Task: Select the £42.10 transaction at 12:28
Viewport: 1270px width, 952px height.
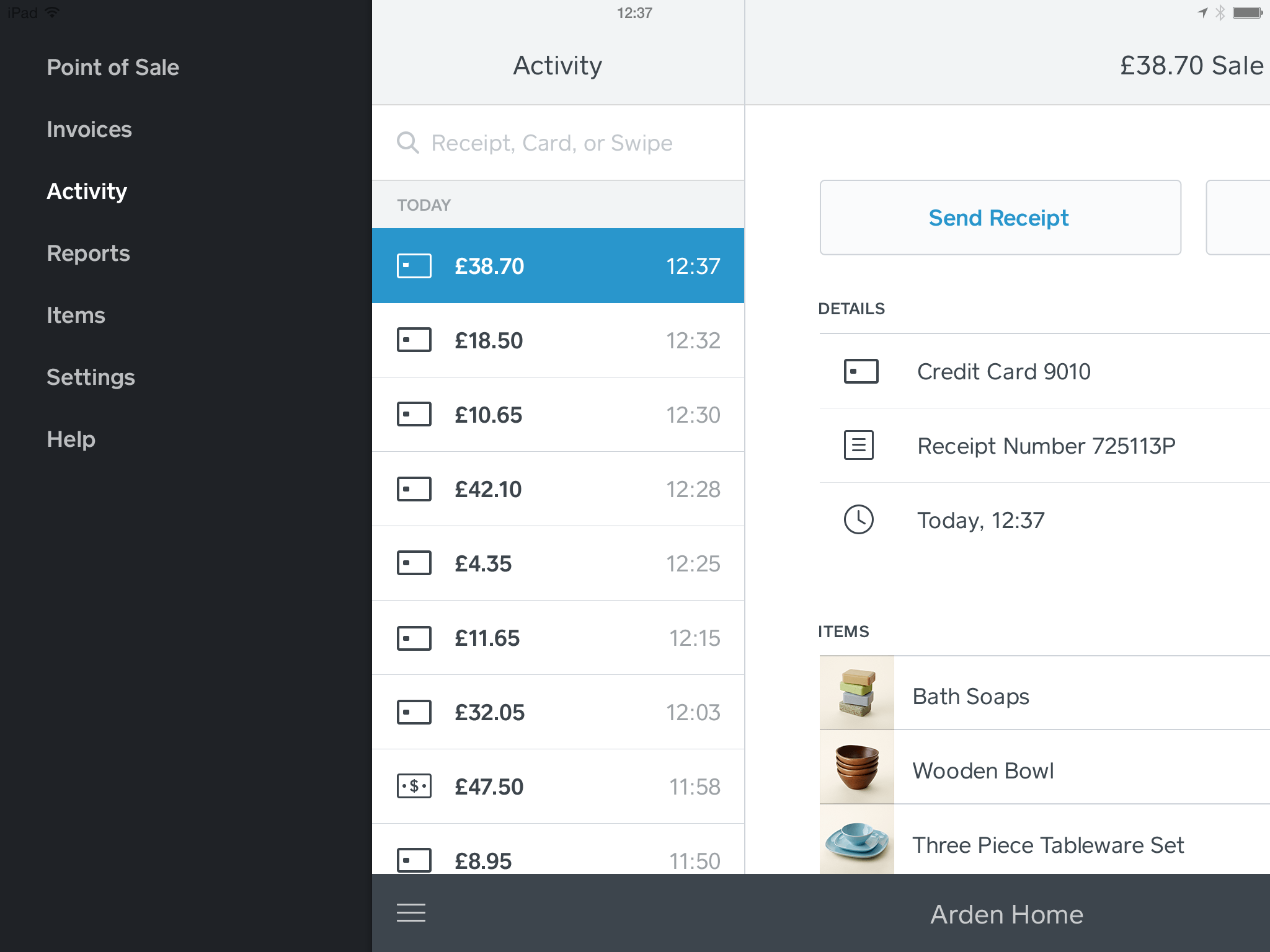Action: pos(558,489)
